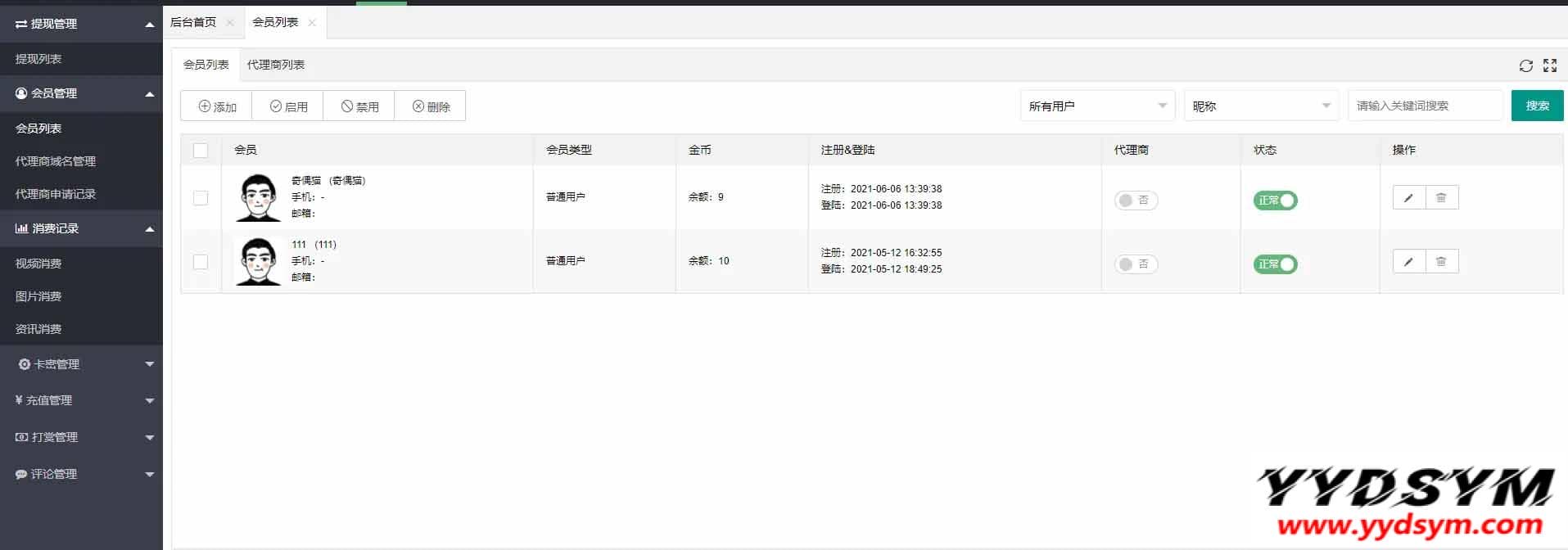The width and height of the screenshot is (1568, 550).
Task: Check the select-all checkbox in table header
Action: tap(201, 151)
